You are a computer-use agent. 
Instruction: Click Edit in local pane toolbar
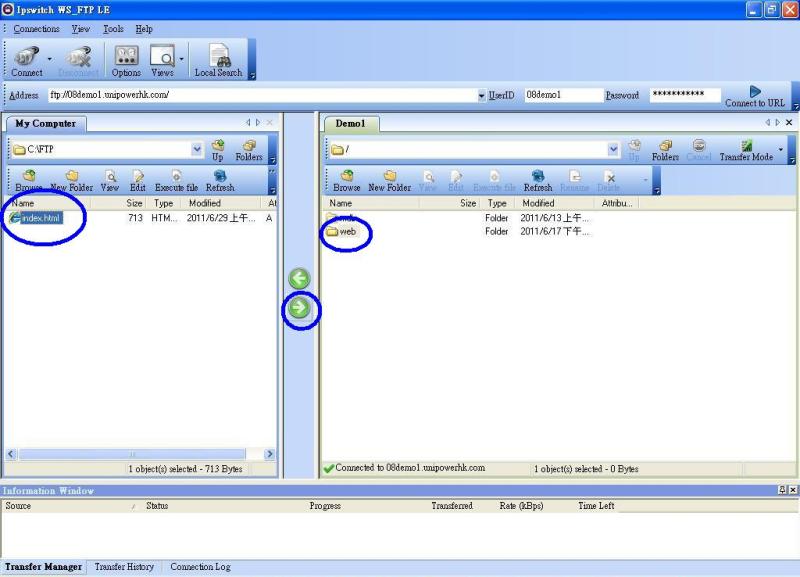coord(138,182)
